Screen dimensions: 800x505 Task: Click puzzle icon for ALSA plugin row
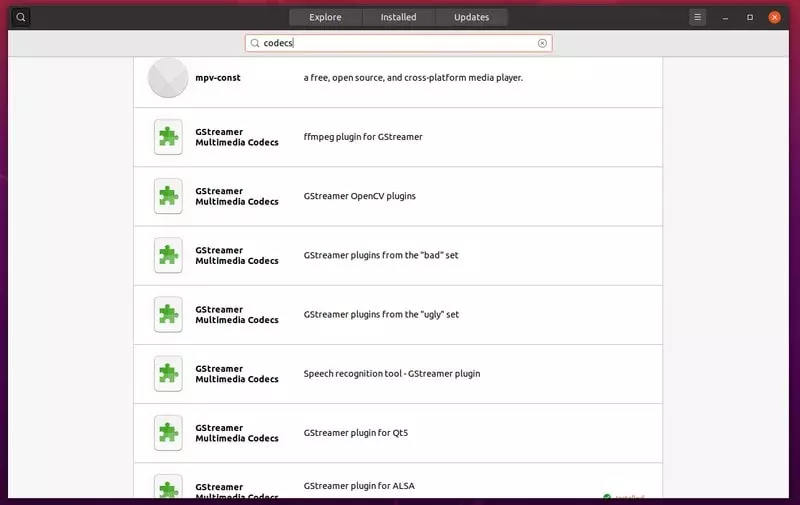168,486
